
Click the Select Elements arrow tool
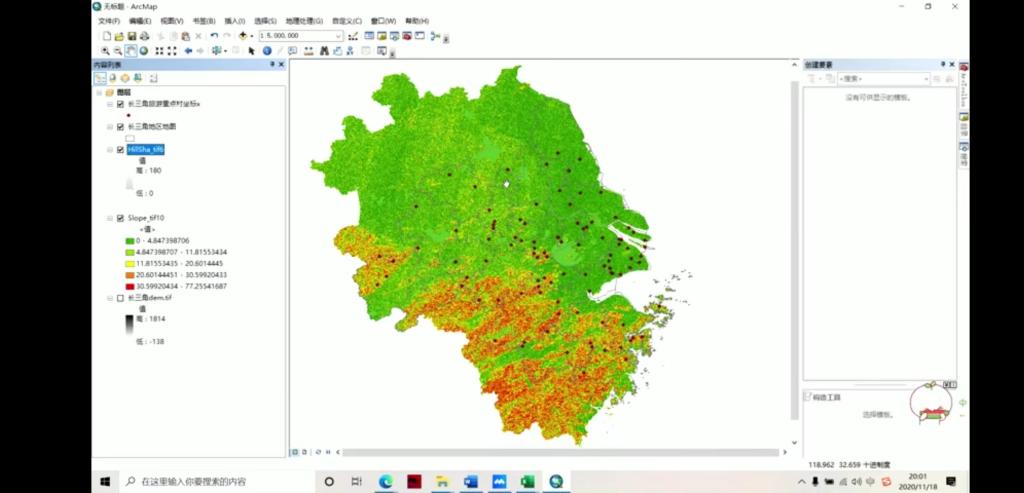click(x=252, y=51)
